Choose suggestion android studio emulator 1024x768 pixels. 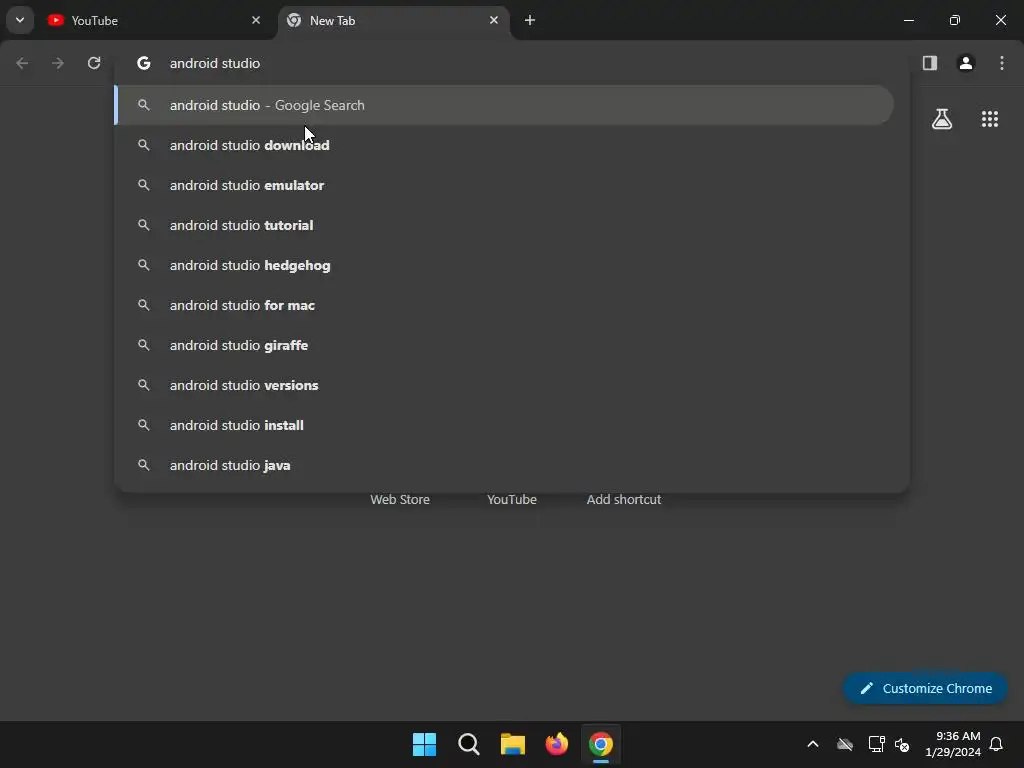tap(504, 185)
